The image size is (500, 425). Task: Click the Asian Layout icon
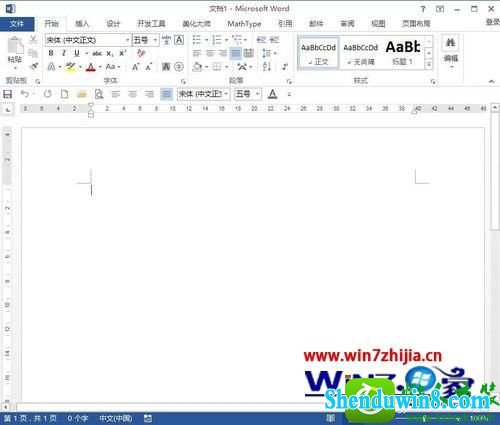coord(242,67)
